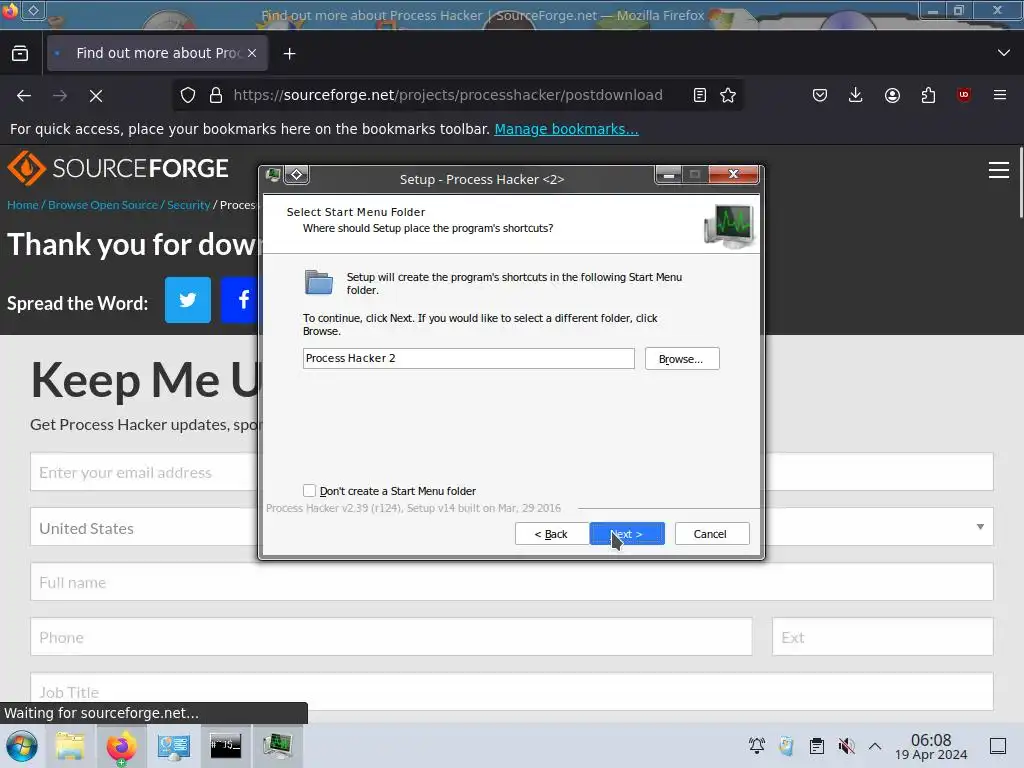Viewport: 1024px width, 768px height.
Task: Open the network computer taskbar icon
Action: (174, 746)
